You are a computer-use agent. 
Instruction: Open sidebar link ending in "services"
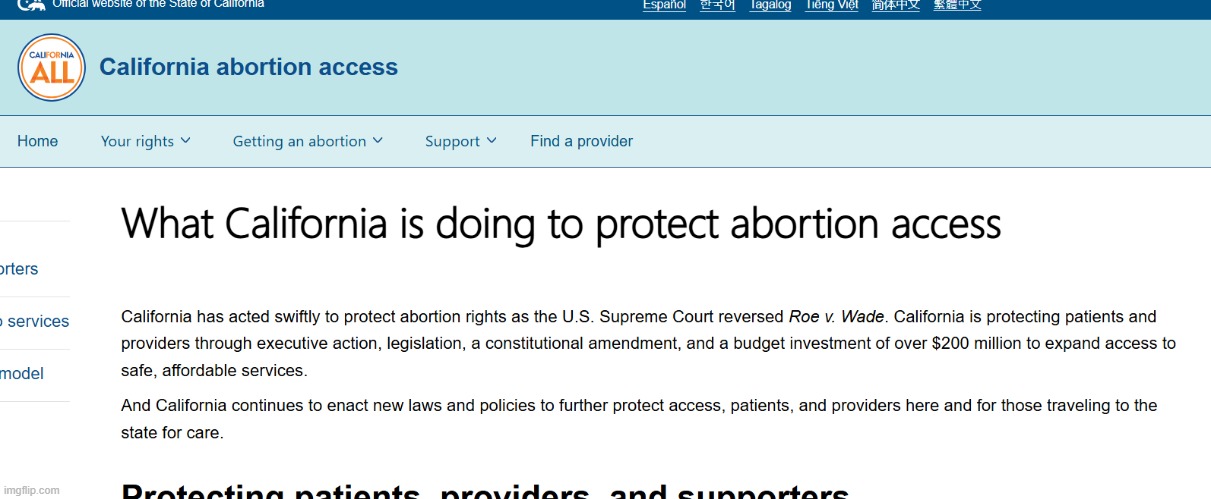coord(34,321)
